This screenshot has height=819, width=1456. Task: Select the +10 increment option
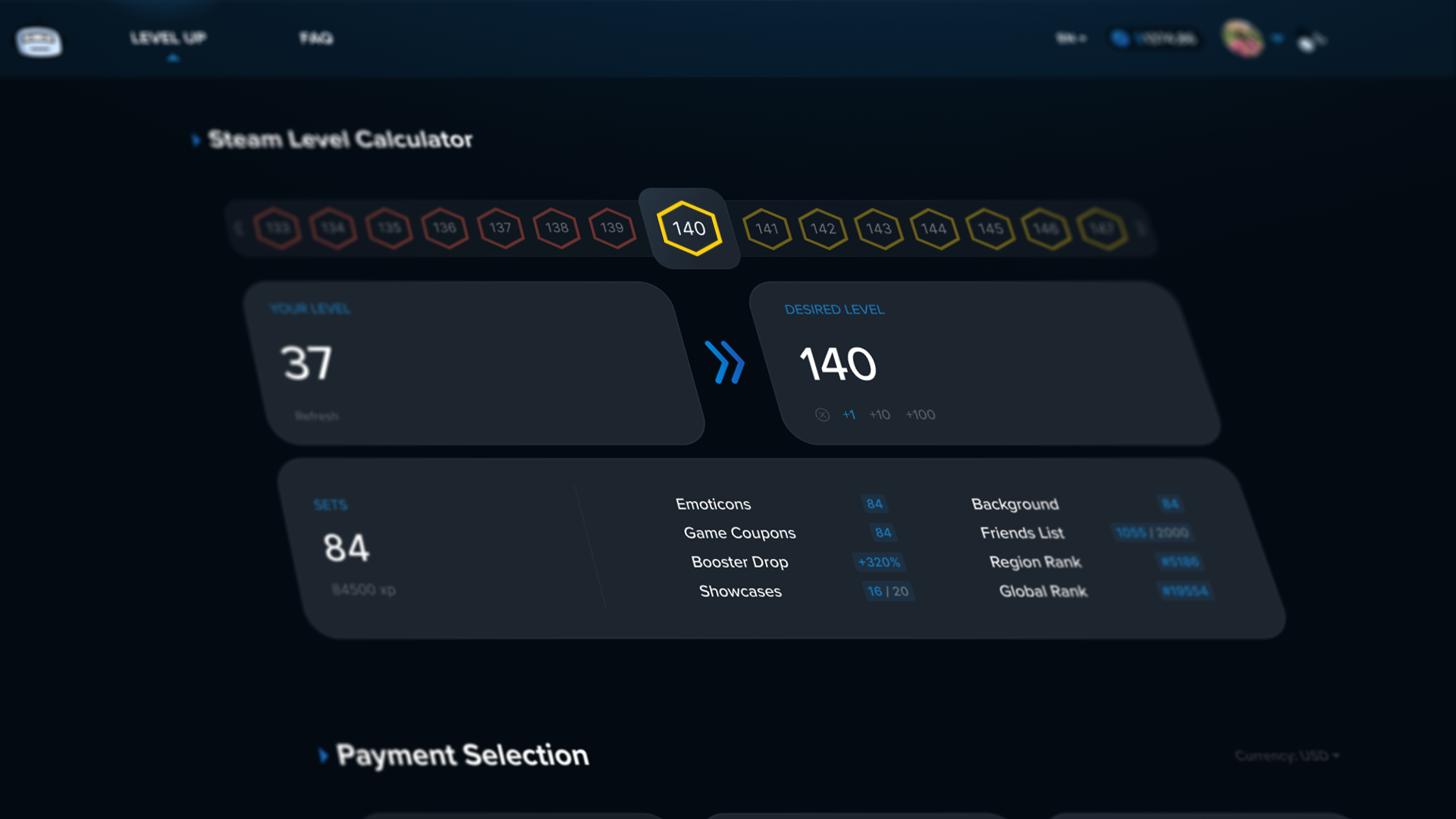tap(878, 415)
